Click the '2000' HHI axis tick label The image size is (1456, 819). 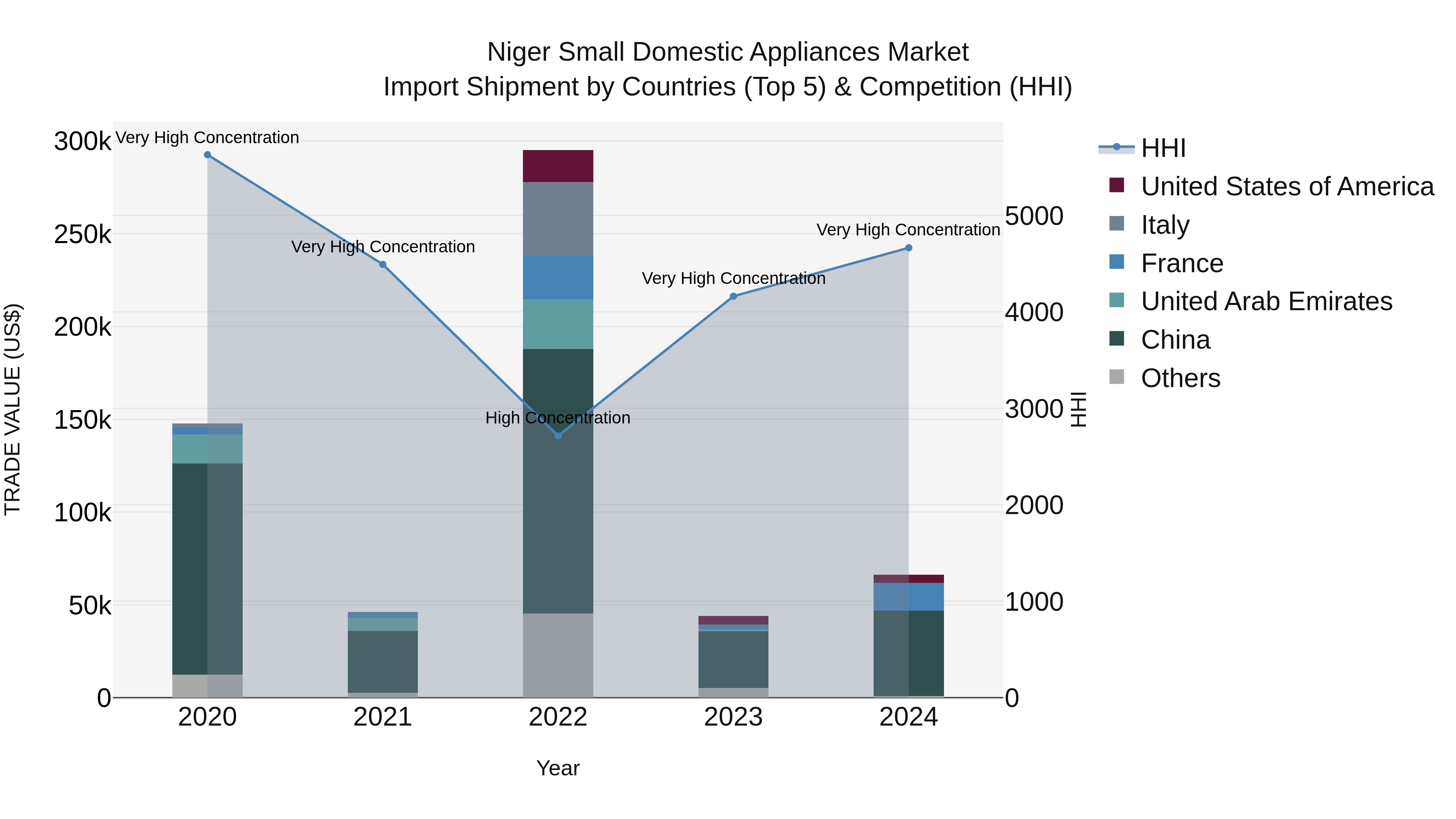pos(1034,505)
